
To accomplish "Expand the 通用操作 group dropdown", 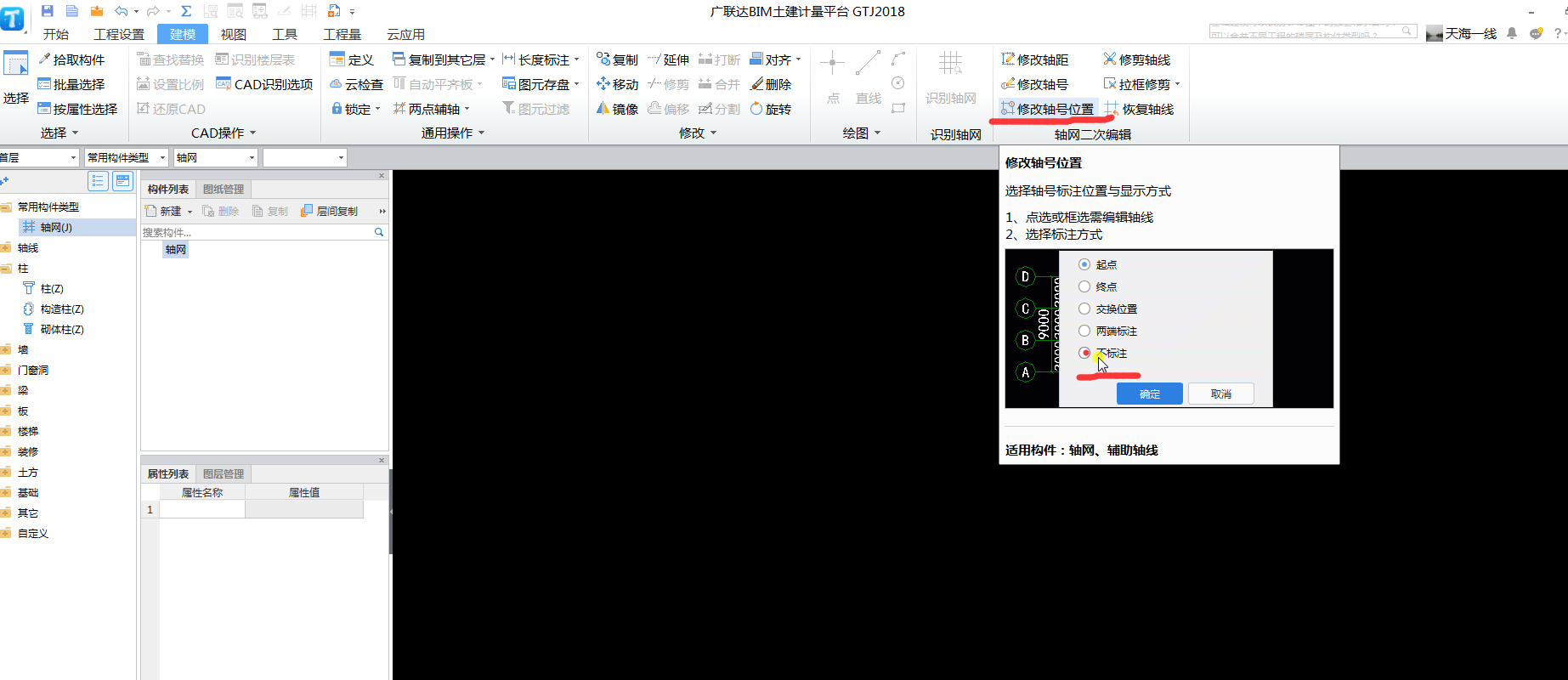I will click(x=481, y=133).
